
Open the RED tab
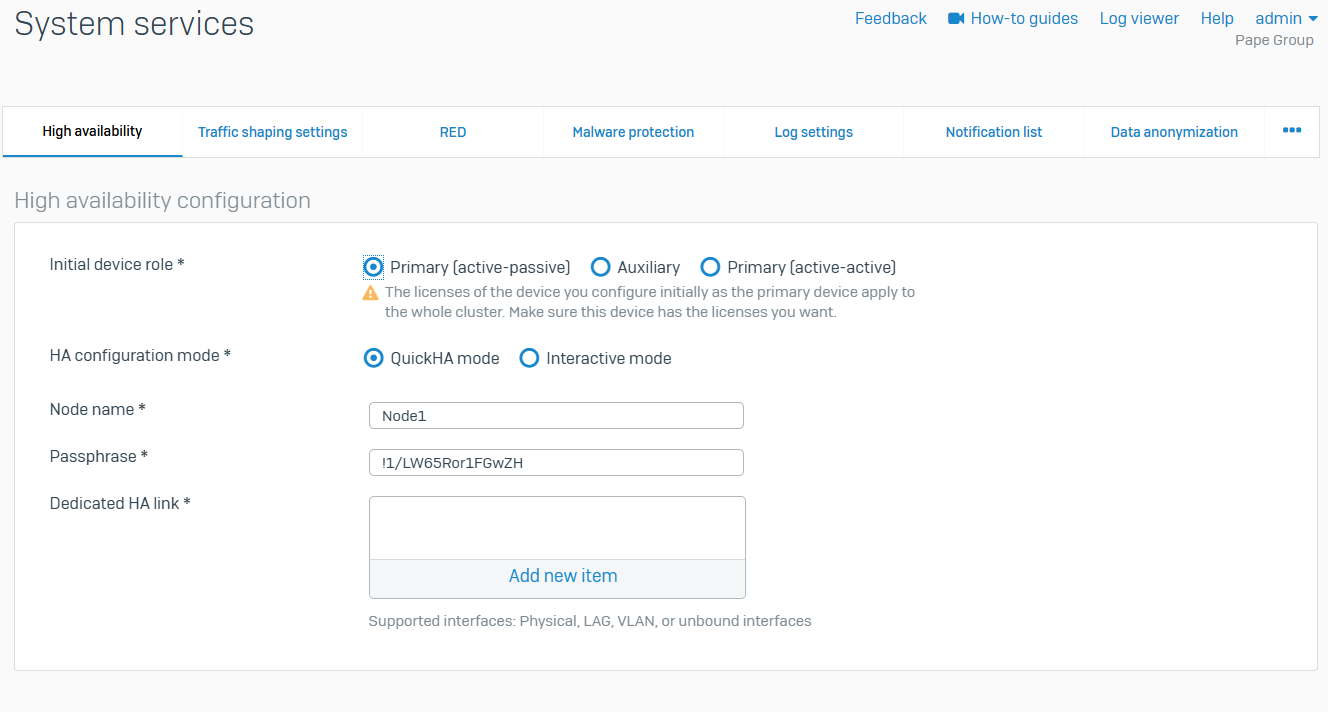pyautogui.click(x=453, y=132)
